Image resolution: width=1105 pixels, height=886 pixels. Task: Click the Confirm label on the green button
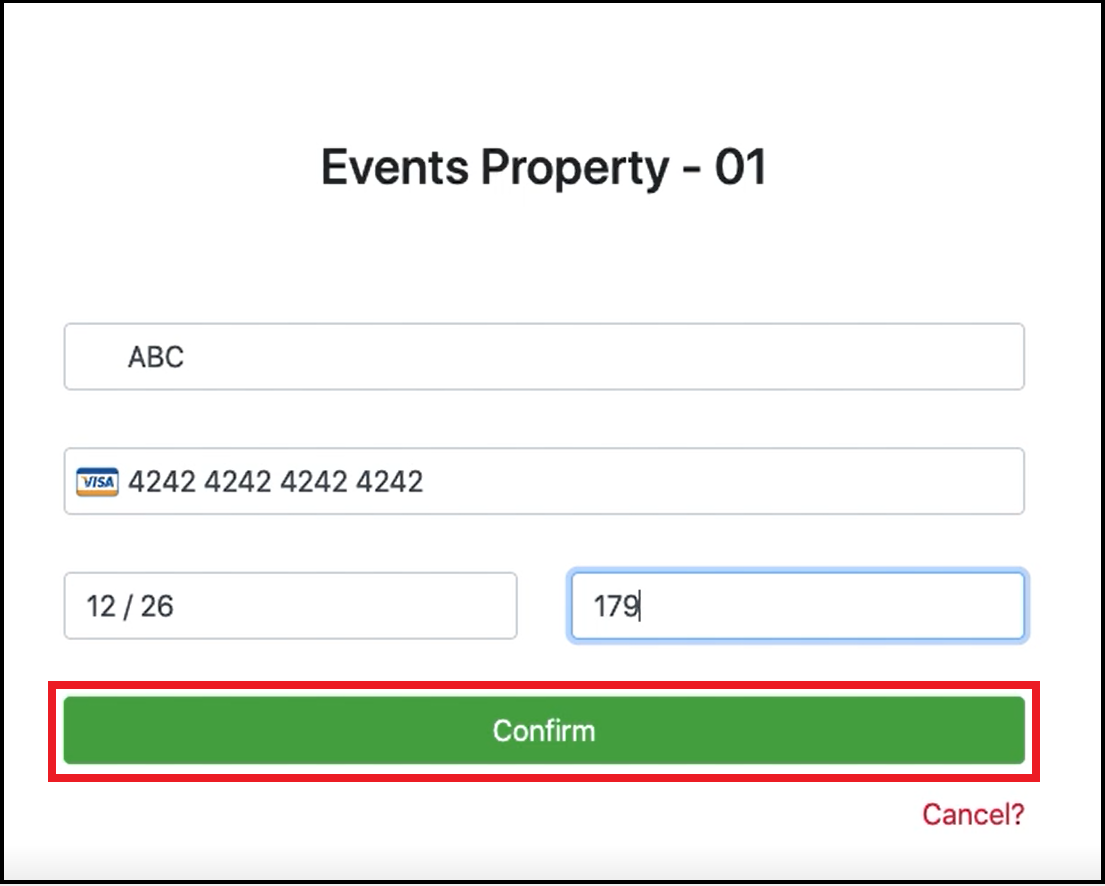[x=543, y=731]
